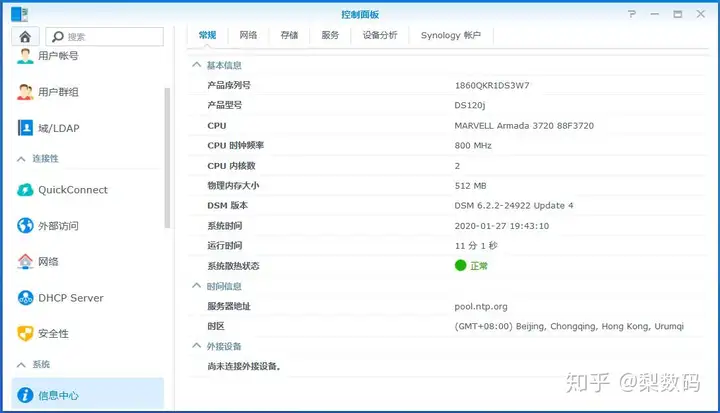720x413 pixels.
Task: Click the help question mark icon
Action: pos(632,14)
